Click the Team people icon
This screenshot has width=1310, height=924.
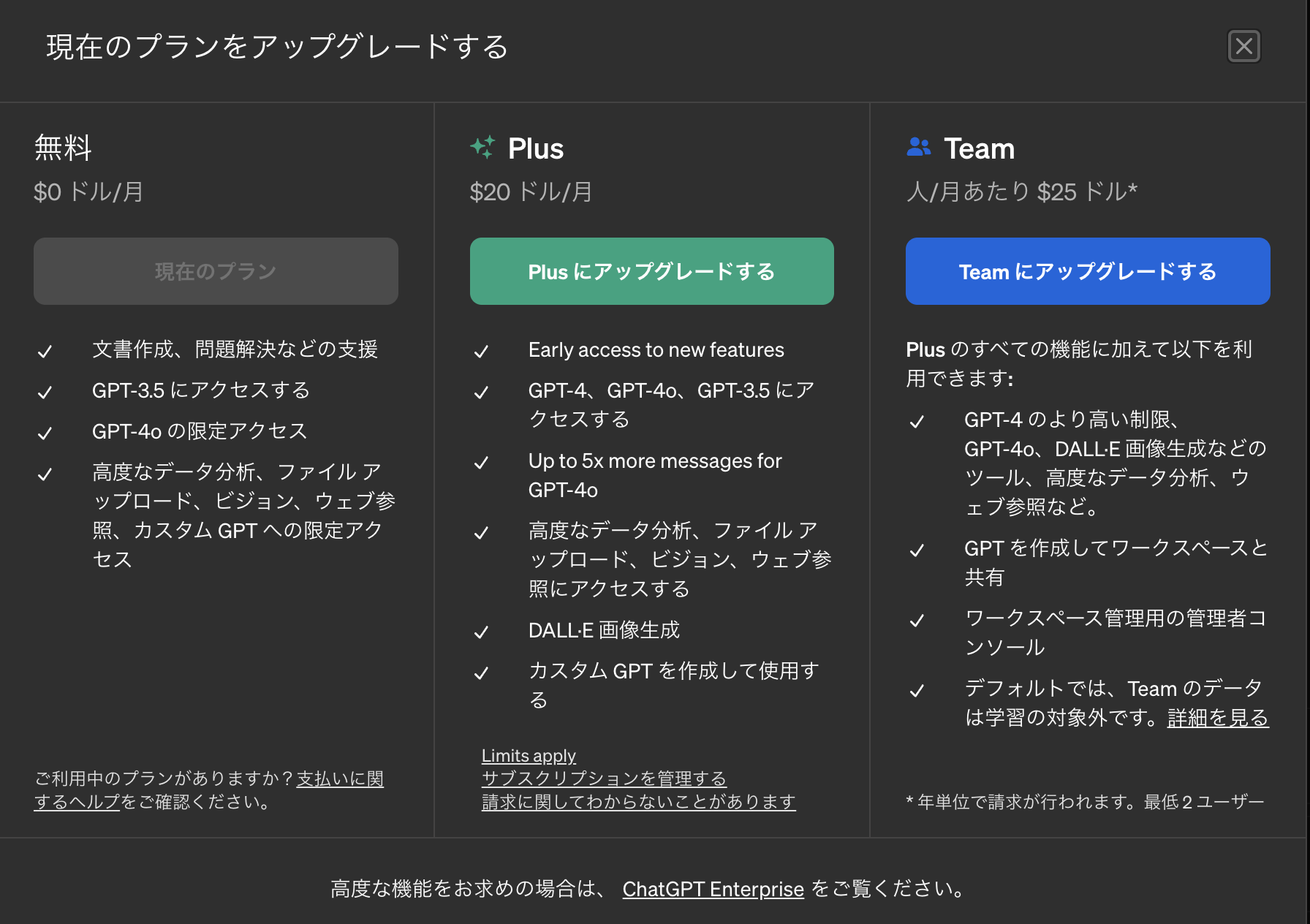(x=919, y=148)
